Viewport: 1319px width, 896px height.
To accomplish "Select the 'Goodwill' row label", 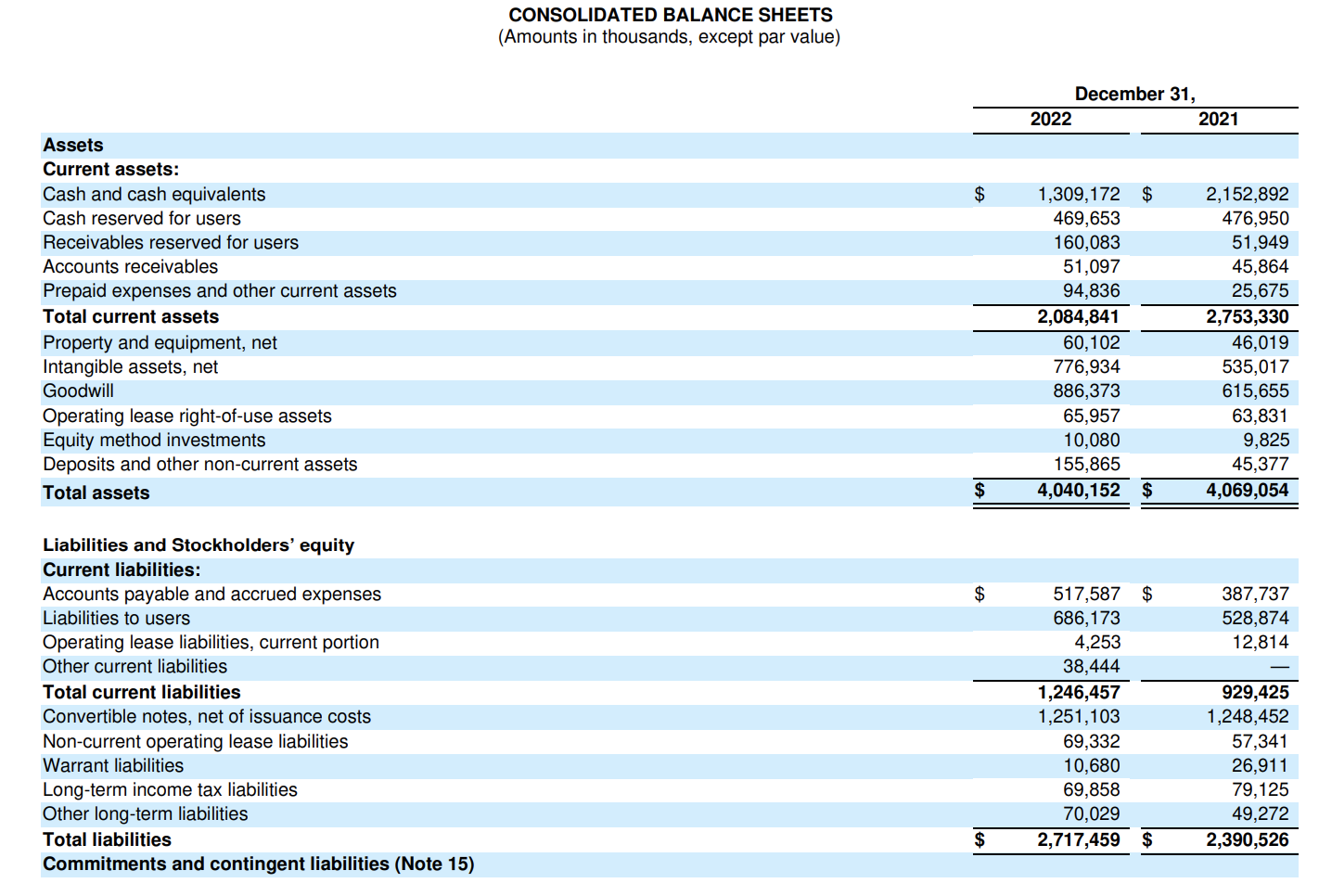I will [78, 390].
